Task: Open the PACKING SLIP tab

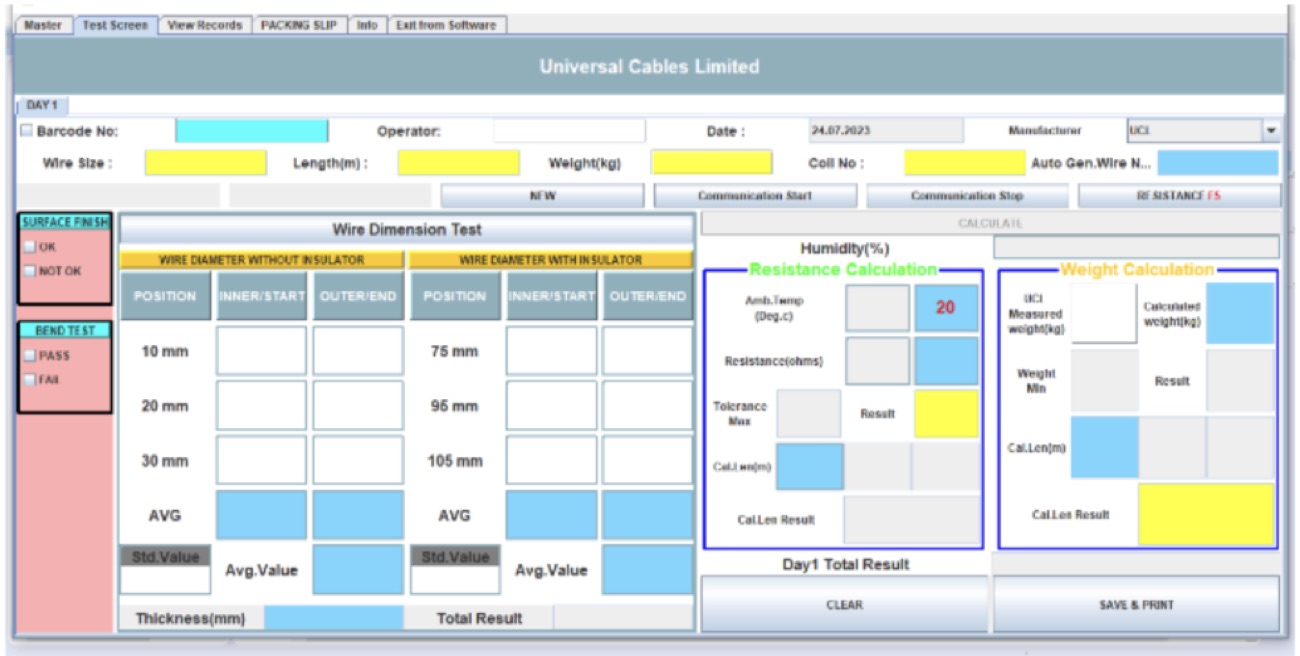Action: click(299, 25)
